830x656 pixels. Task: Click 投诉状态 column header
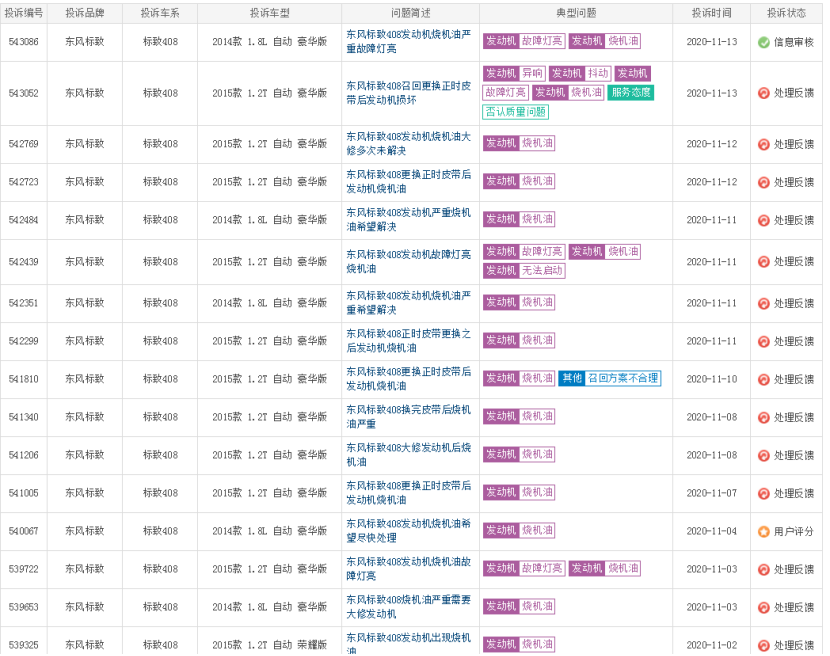787,13
